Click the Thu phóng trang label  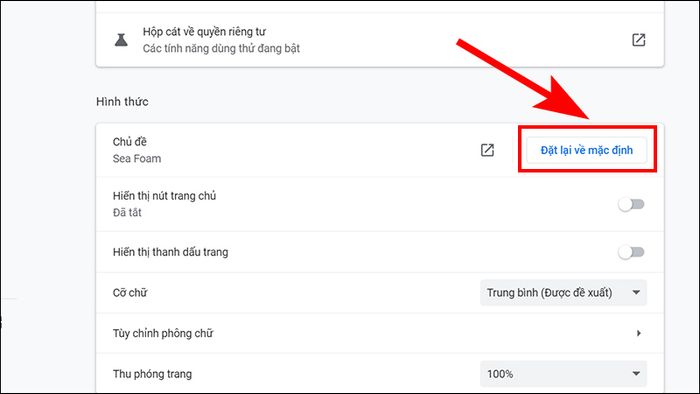152,374
